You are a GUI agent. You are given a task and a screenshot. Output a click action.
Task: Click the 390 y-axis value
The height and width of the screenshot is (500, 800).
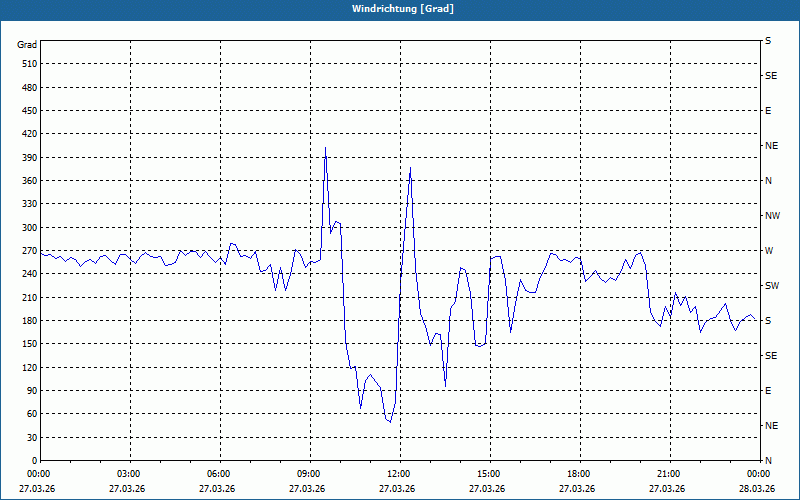click(30, 158)
